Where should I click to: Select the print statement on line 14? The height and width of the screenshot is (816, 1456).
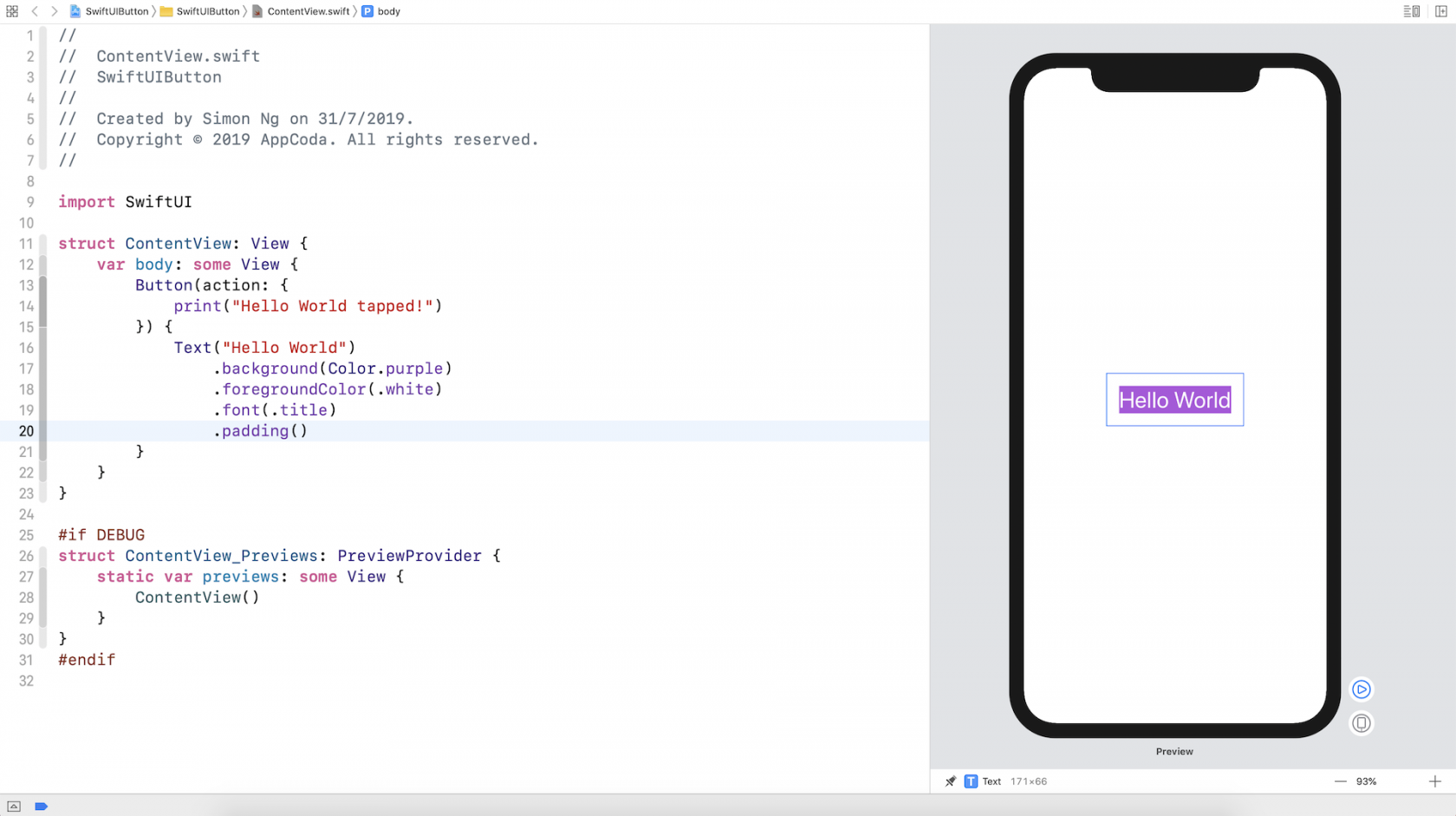(309, 306)
